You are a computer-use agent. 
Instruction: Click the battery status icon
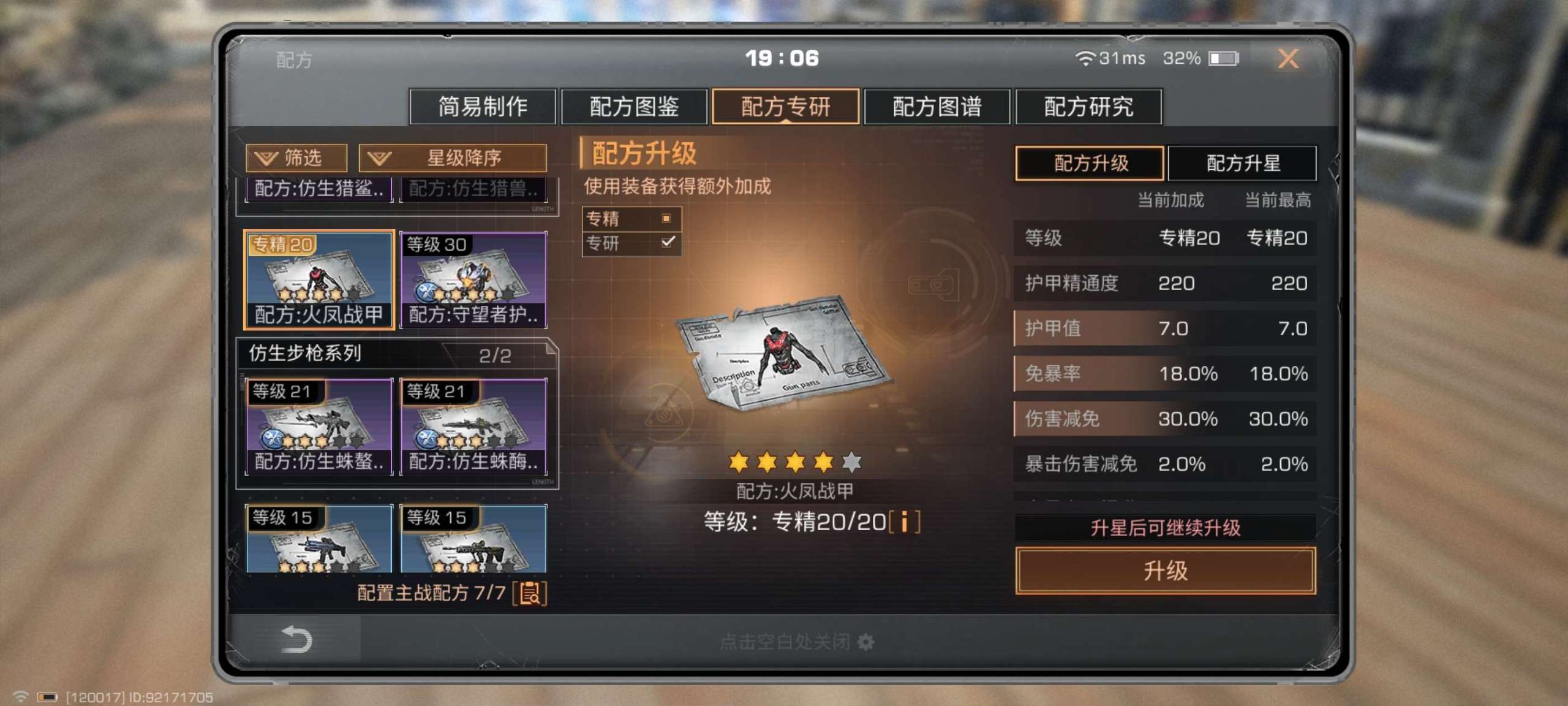coord(1223,58)
